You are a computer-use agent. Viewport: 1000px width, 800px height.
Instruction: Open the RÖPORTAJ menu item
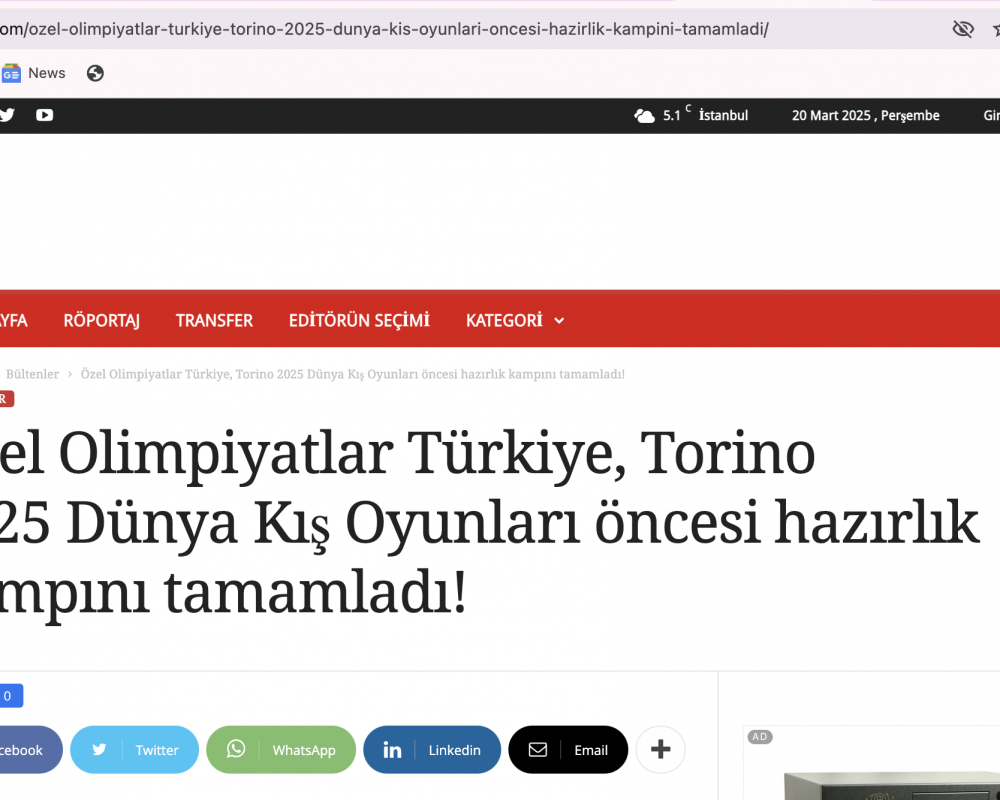coord(101,321)
